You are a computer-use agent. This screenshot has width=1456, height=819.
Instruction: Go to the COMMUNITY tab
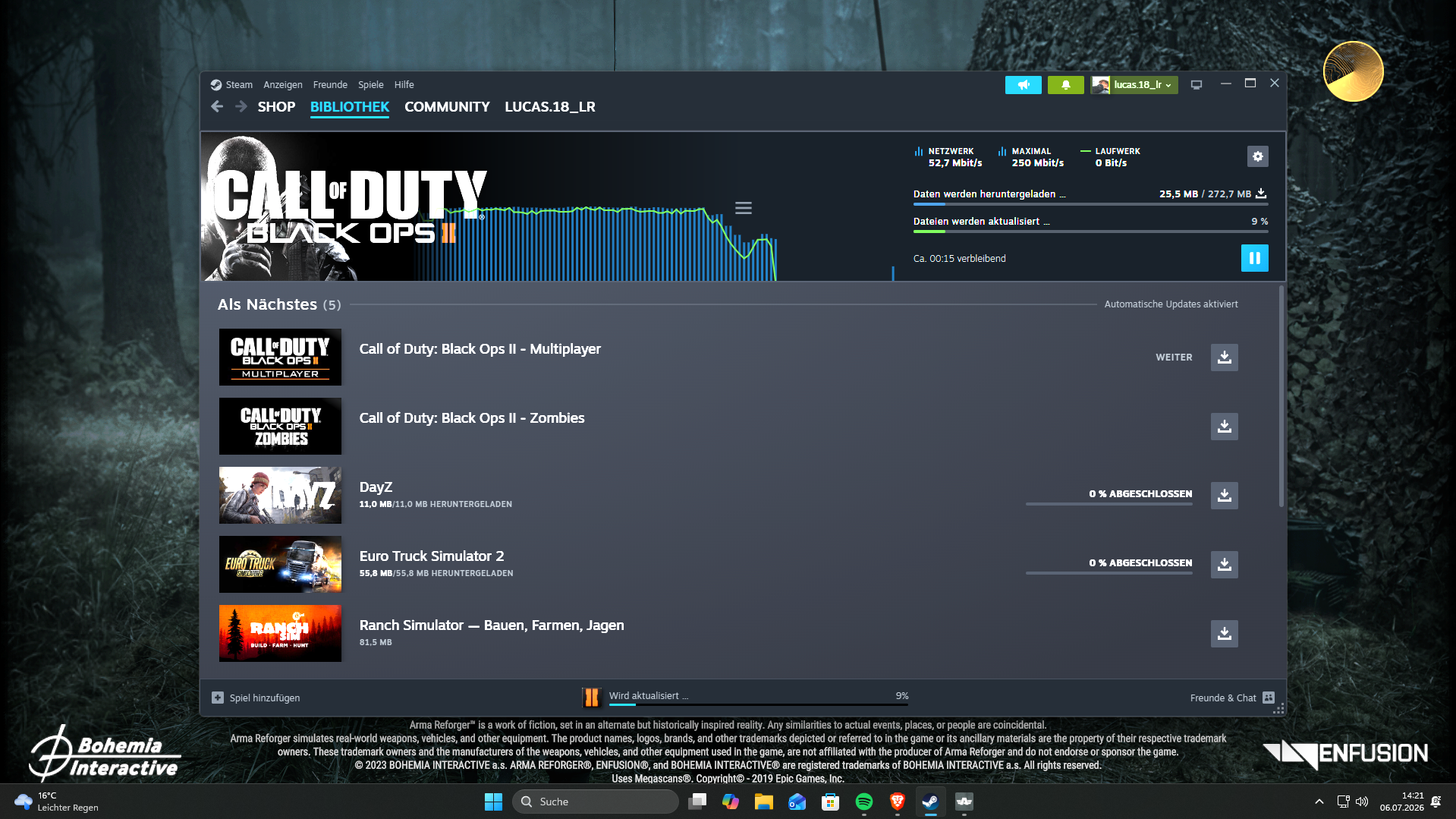447,107
